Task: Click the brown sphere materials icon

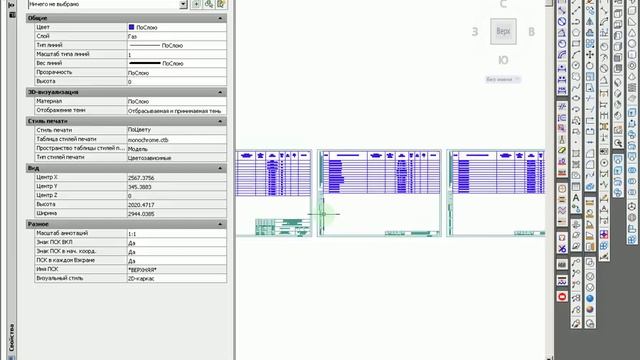Action: tap(590, 309)
